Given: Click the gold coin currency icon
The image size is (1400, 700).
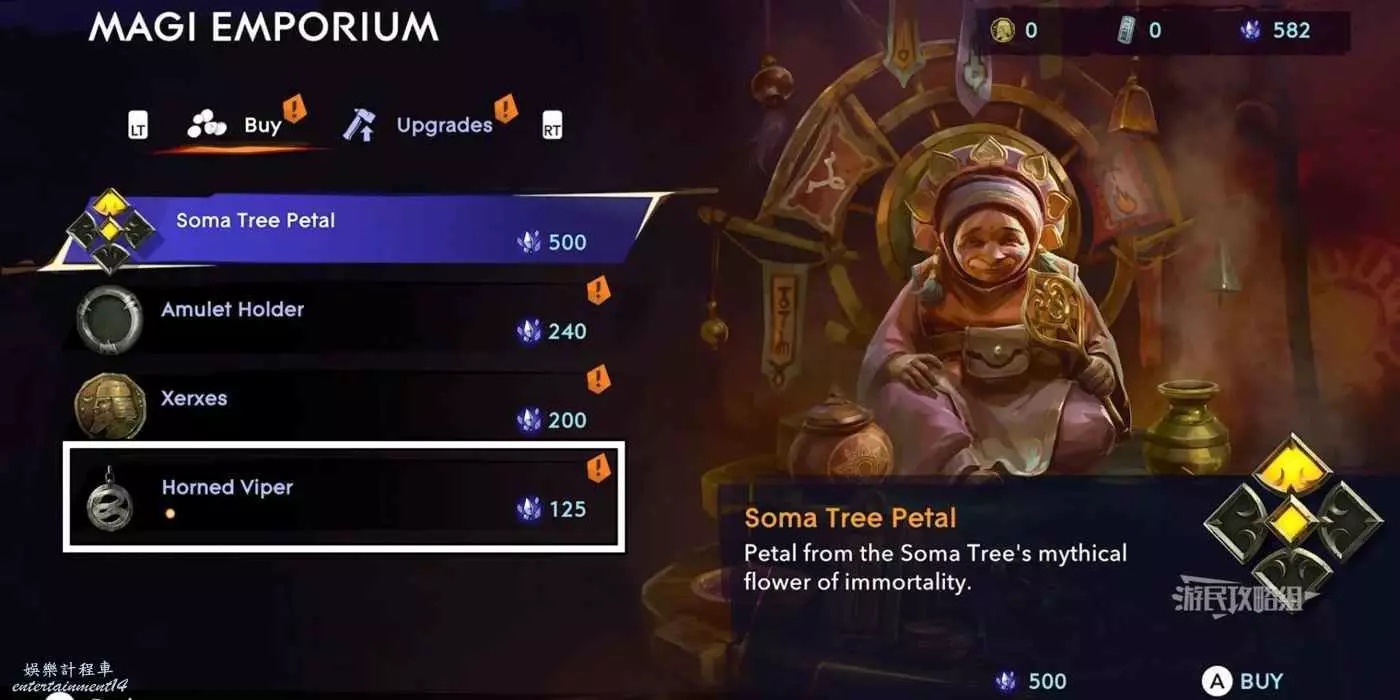Looking at the screenshot, I should (x=1002, y=30).
